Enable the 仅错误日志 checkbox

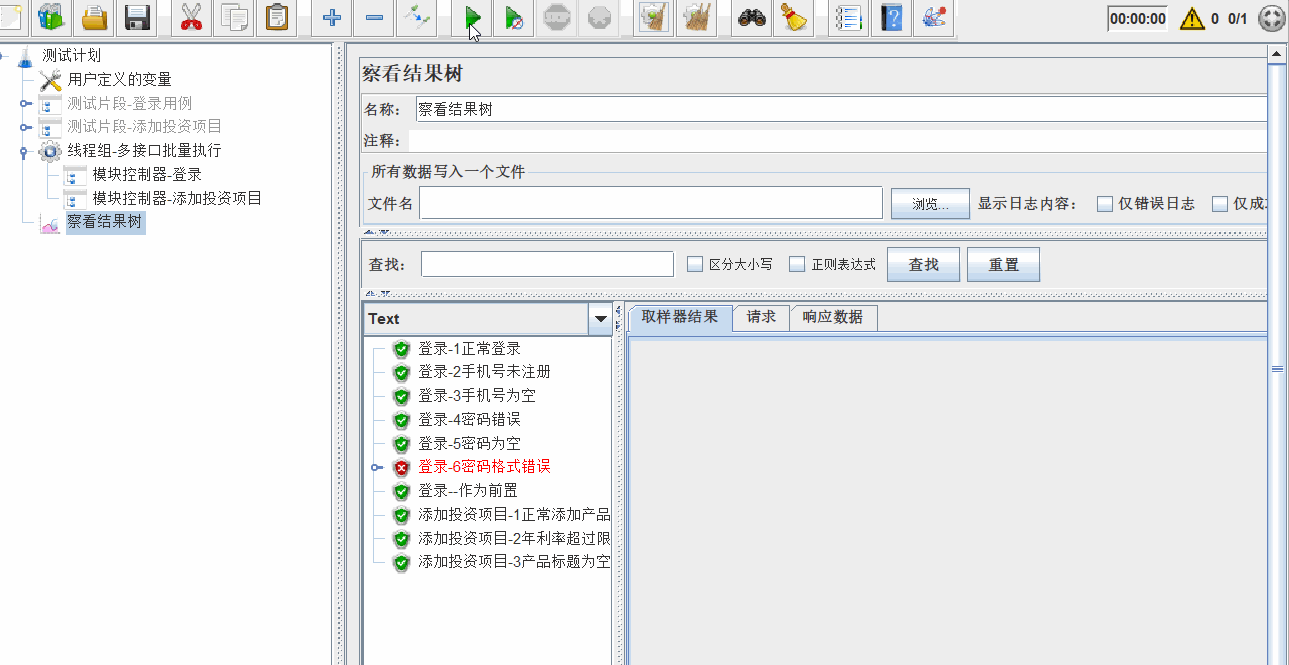(x=1104, y=203)
